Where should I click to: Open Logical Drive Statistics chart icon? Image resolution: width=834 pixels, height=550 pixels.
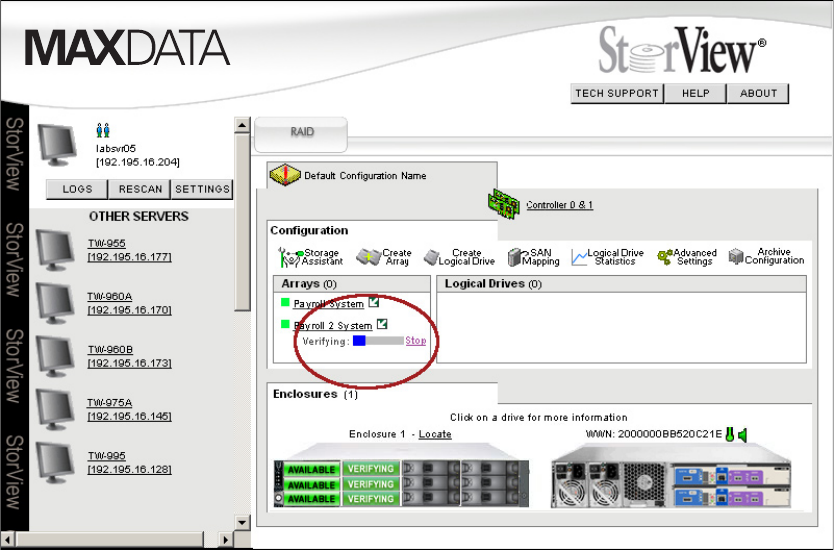(x=579, y=257)
